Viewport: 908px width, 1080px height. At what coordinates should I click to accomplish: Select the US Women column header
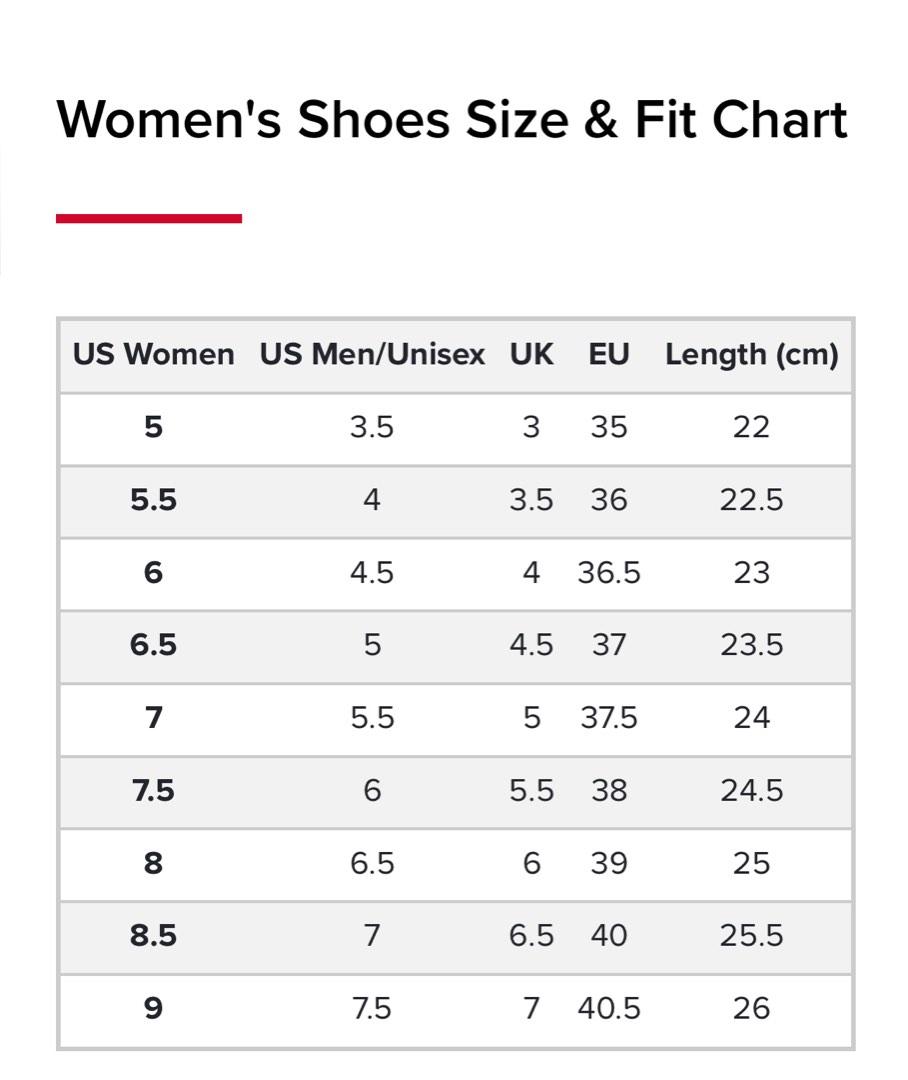point(153,355)
